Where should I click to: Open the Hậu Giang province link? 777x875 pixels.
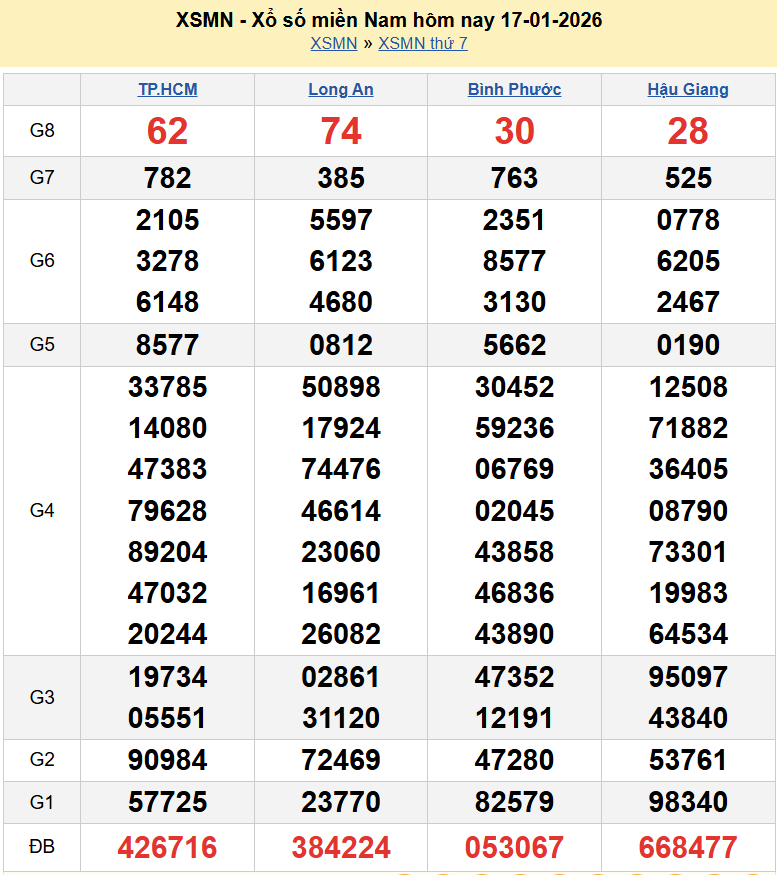click(x=688, y=89)
